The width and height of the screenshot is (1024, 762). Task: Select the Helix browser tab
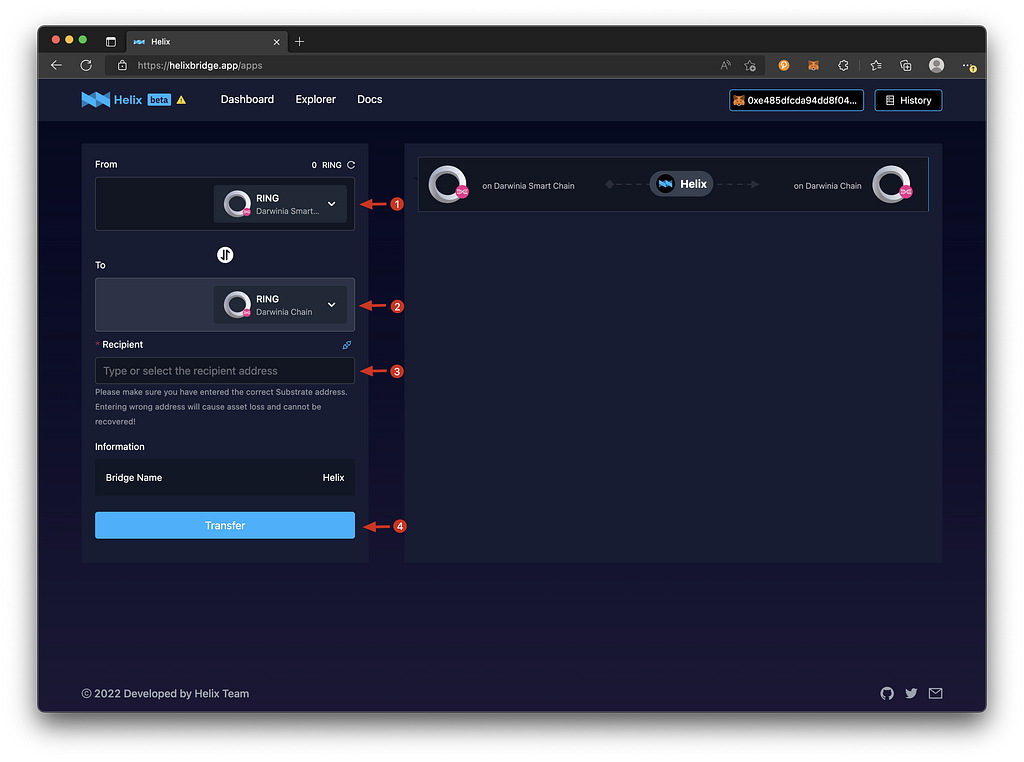206,42
